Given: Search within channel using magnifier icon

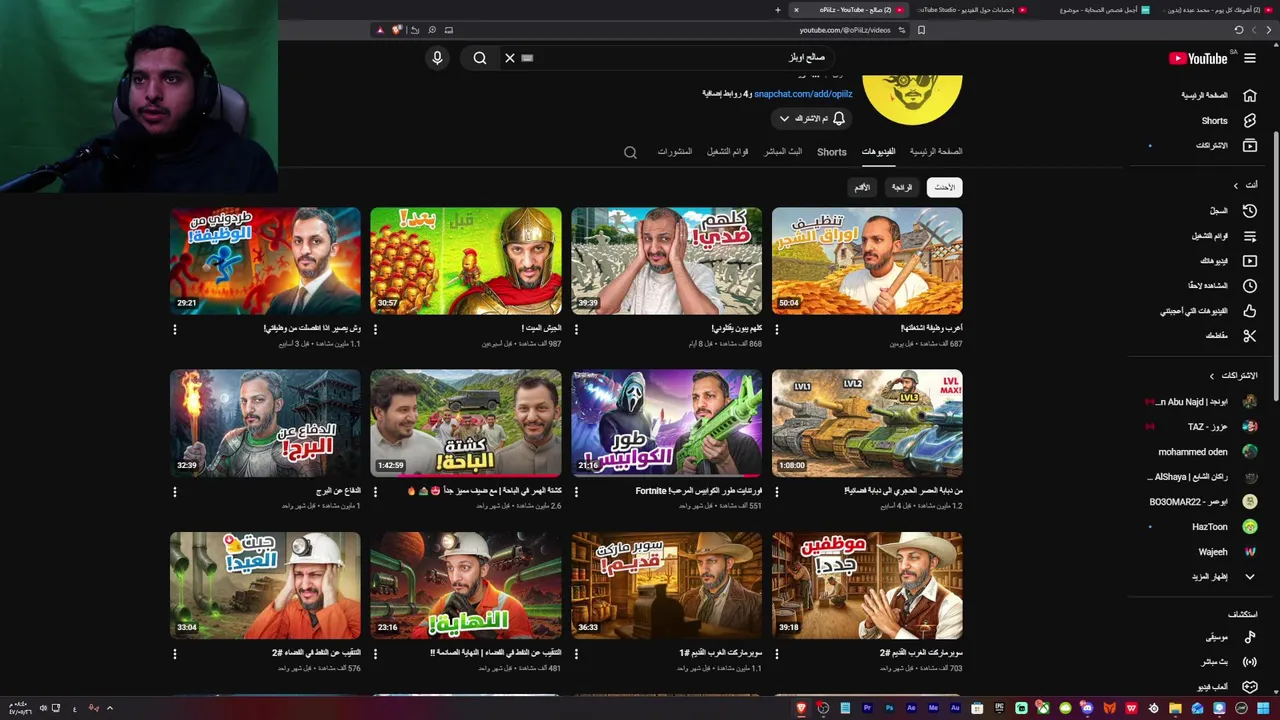Looking at the screenshot, I should [630, 153].
